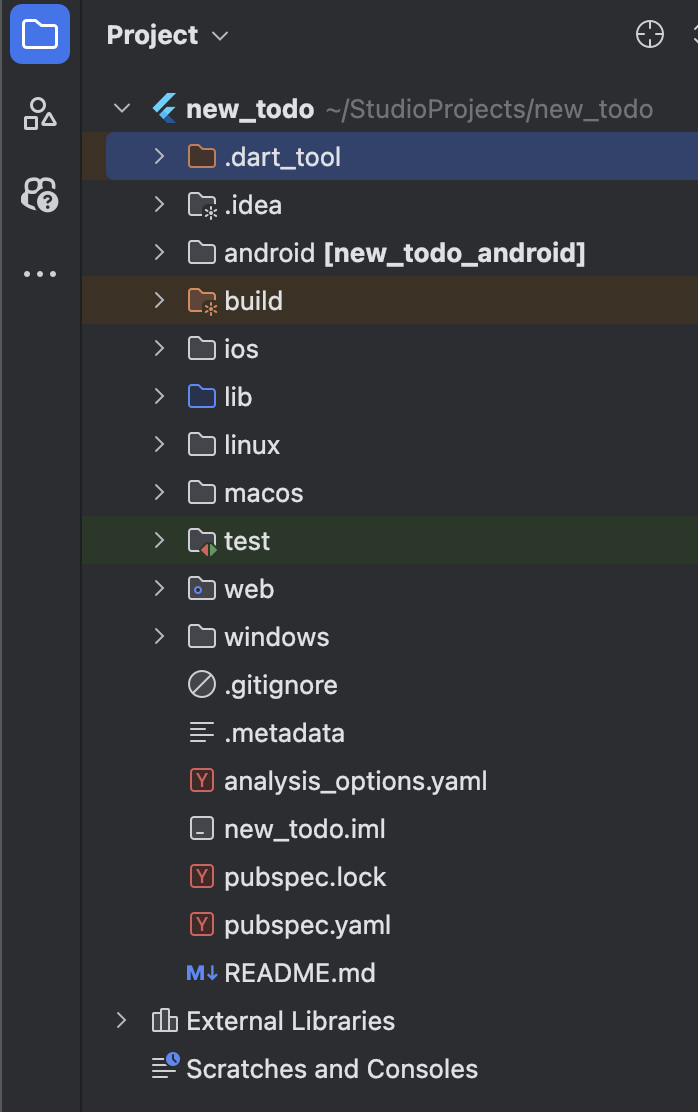
Task: Click the excluded build folder icon
Action: (203, 301)
